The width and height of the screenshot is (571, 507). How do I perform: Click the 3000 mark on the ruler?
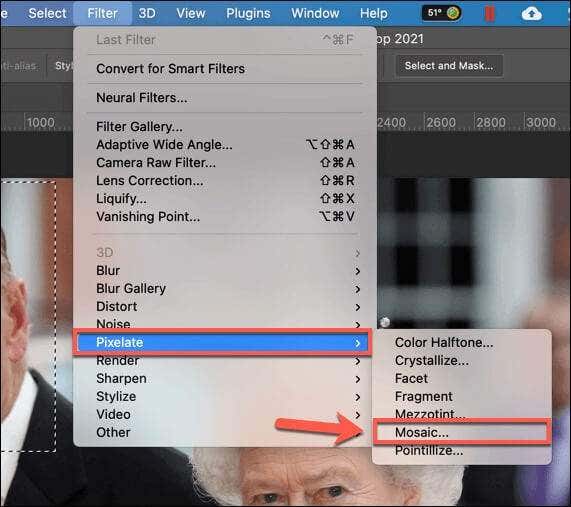(541, 122)
